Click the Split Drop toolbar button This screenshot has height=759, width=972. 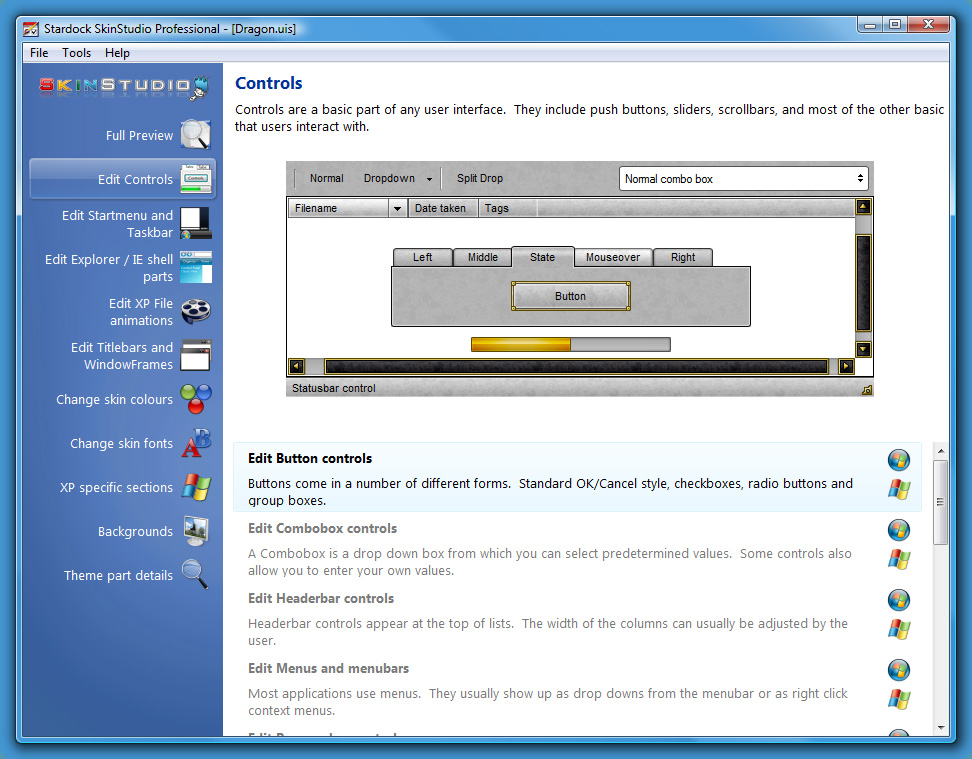click(x=480, y=178)
